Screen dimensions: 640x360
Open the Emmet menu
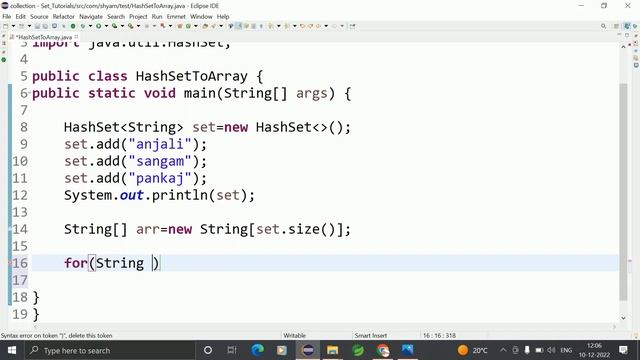tap(176, 17)
